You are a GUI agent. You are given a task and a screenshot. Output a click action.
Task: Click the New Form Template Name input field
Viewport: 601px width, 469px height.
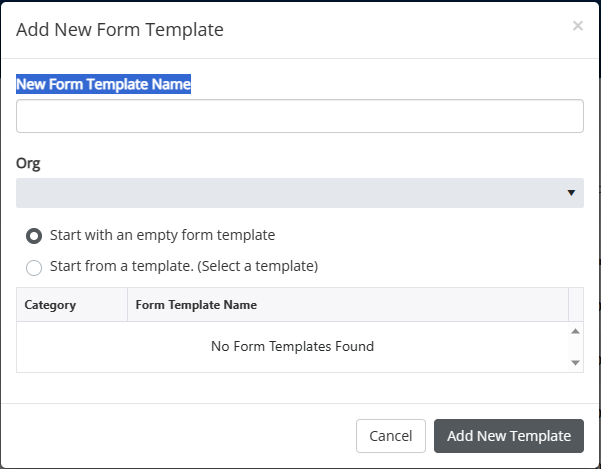tap(300, 116)
